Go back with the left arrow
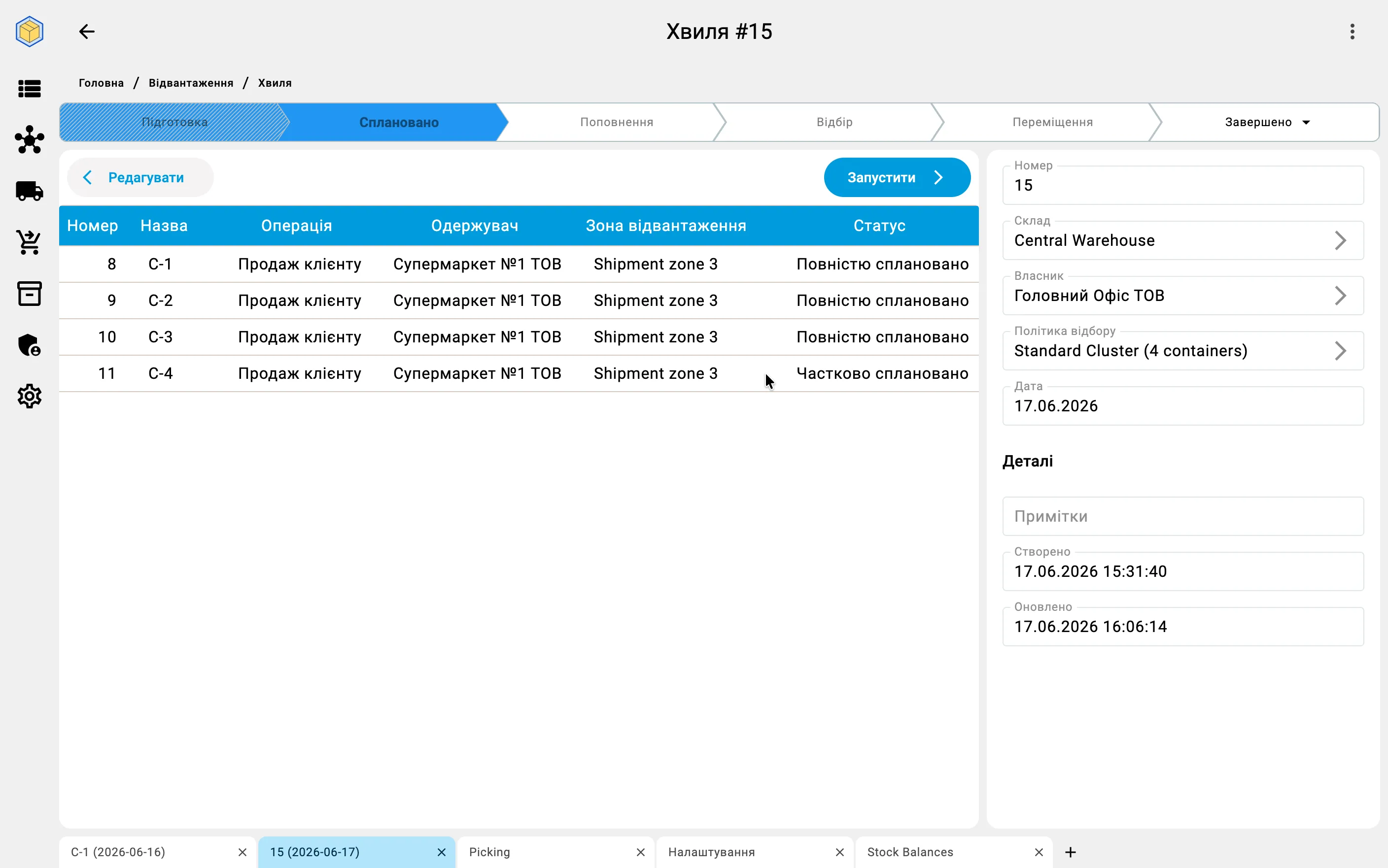This screenshot has width=1388, height=868. pyautogui.click(x=87, y=32)
